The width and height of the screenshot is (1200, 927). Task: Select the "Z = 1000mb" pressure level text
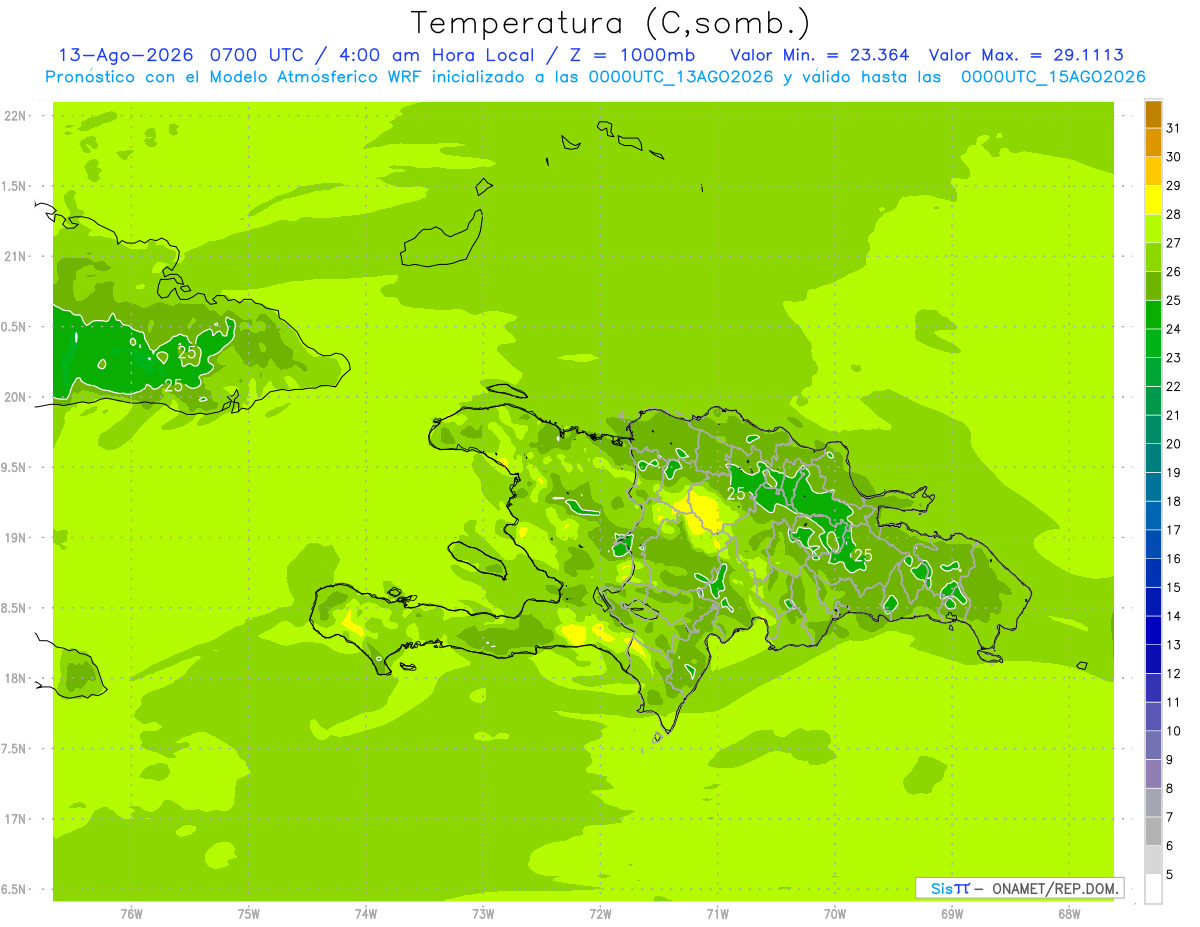pos(632,54)
